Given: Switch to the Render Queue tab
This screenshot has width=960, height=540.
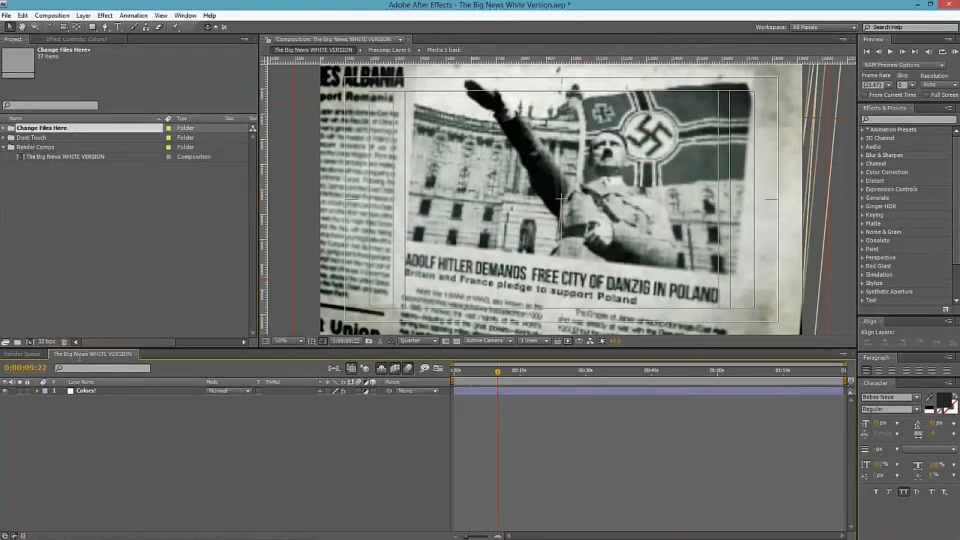Looking at the screenshot, I should coord(22,354).
